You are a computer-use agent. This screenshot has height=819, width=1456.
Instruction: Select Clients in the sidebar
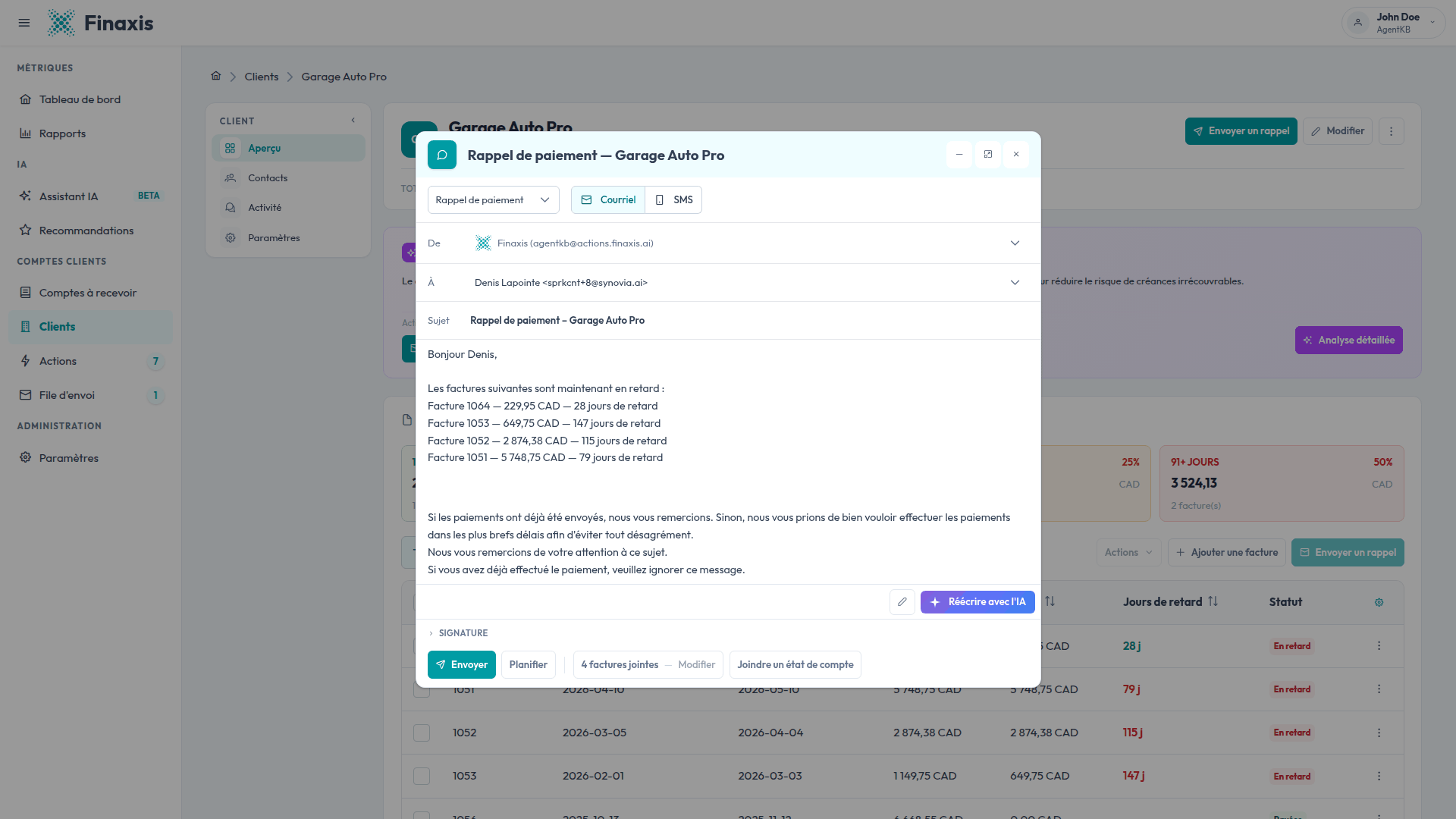pos(90,327)
